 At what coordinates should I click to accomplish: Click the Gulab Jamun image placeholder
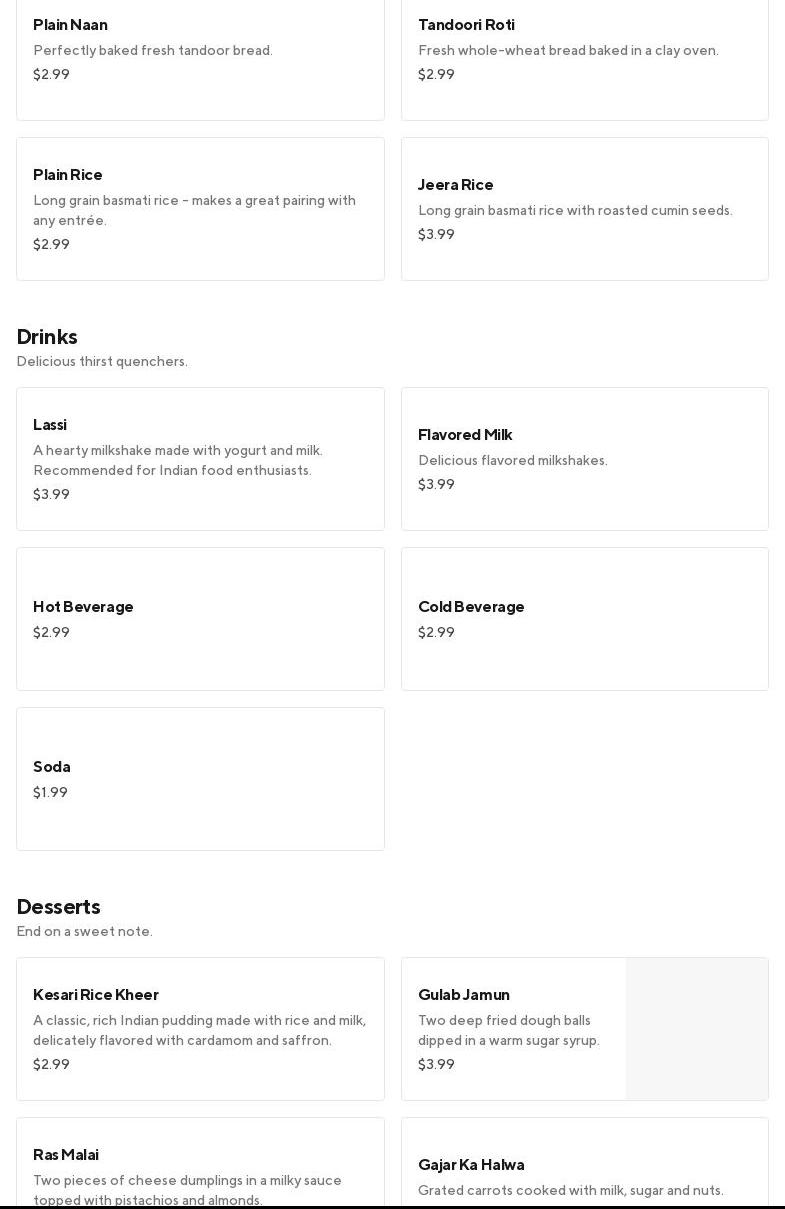697,1029
